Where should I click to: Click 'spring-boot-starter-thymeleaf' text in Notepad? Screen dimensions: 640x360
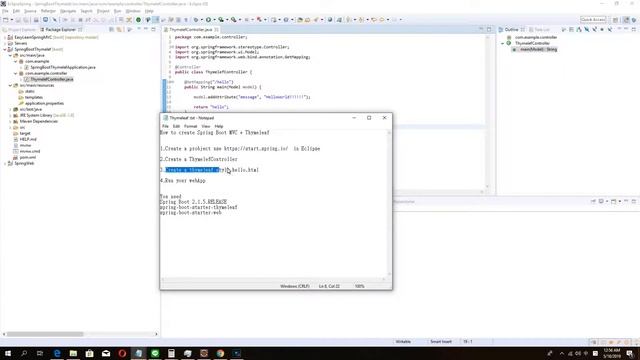pos(198,207)
